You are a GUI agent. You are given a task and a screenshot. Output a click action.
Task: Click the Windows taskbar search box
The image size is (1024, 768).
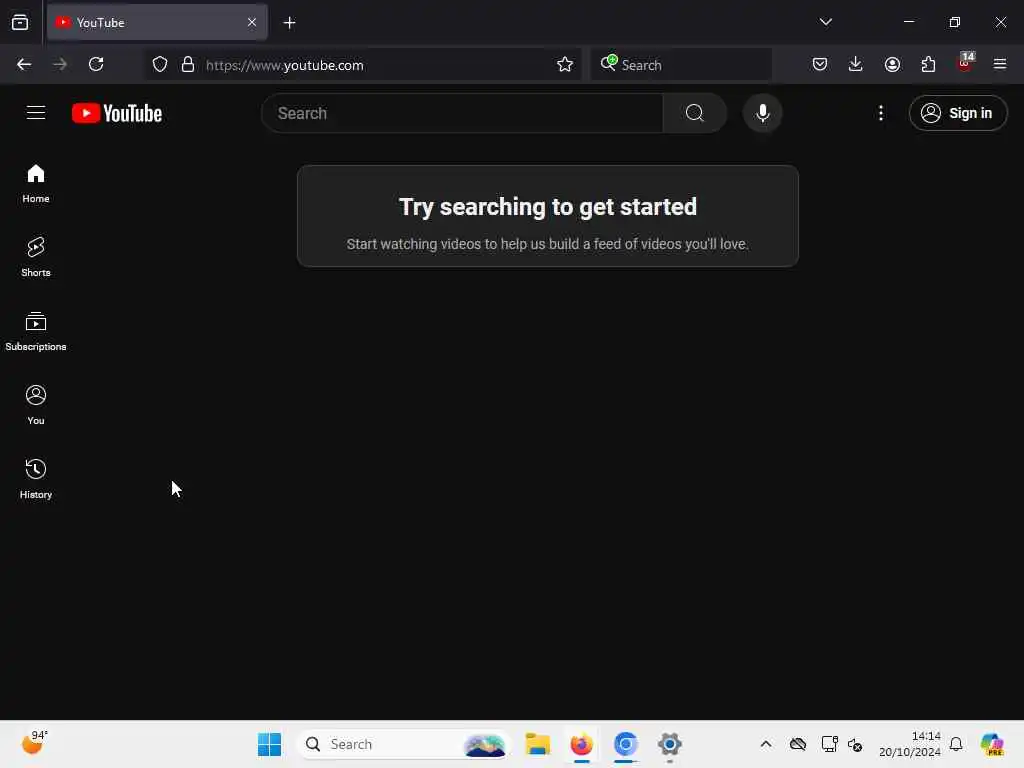403,744
